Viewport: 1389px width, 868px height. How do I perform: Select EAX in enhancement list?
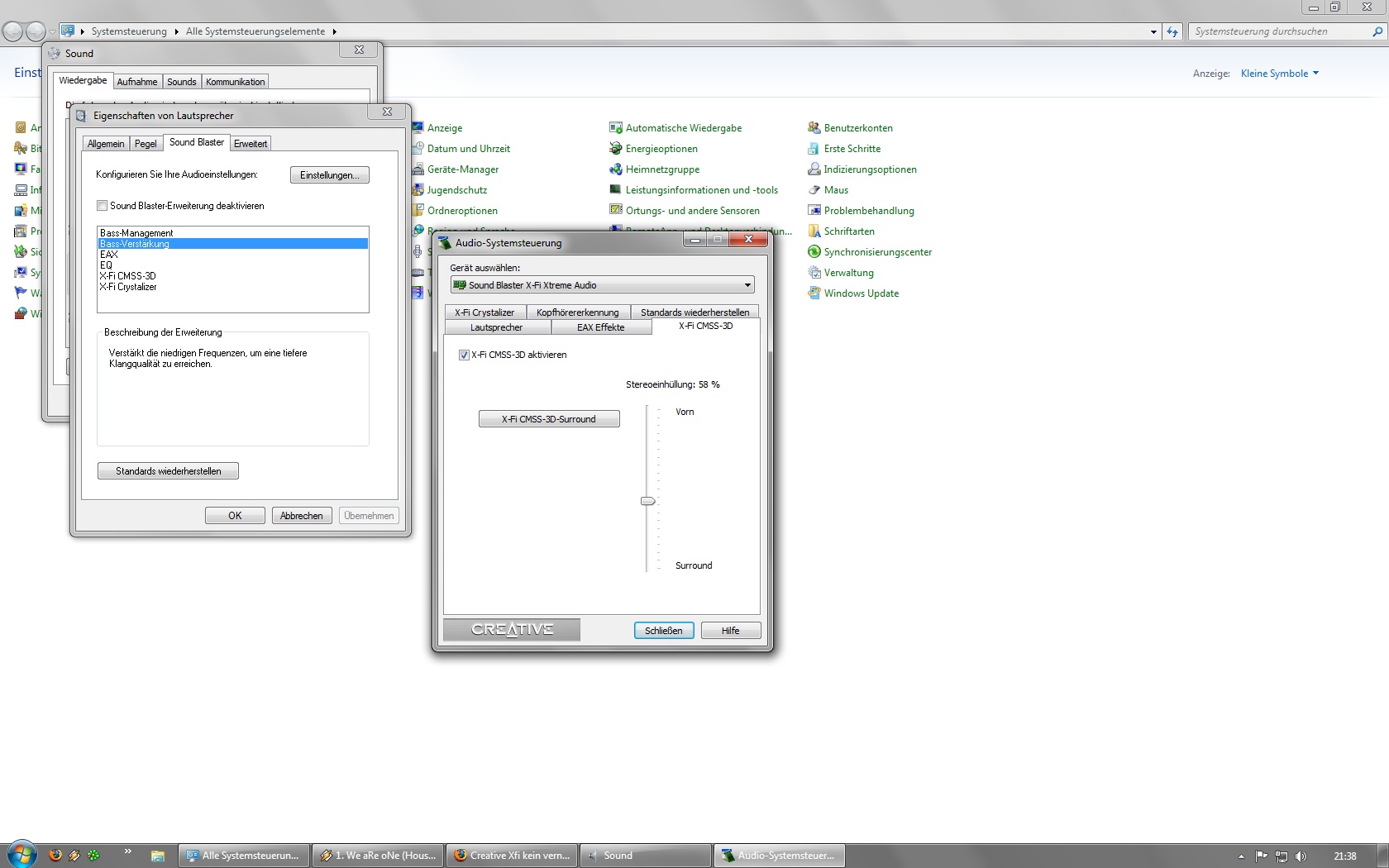[232, 255]
